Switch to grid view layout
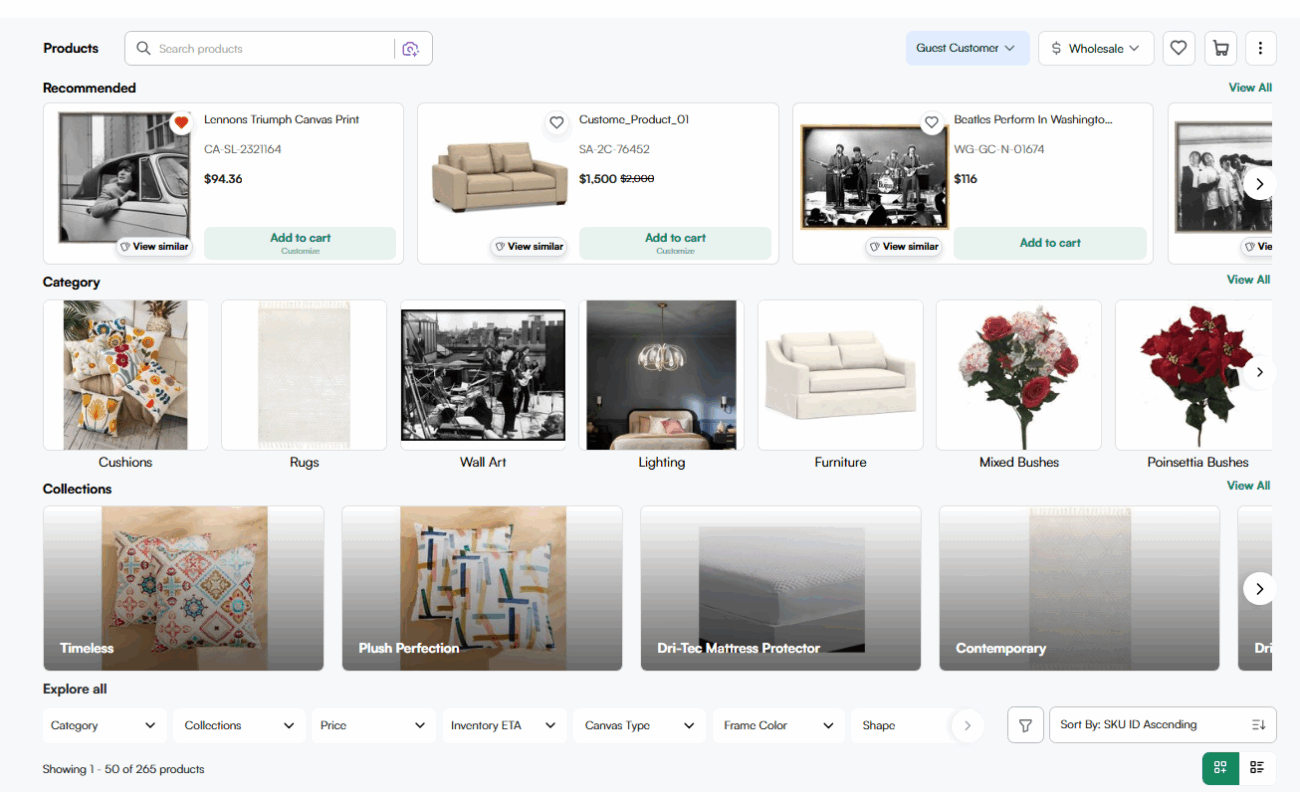The height and width of the screenshot is (792, 1300). click(x=1220, y=768)
